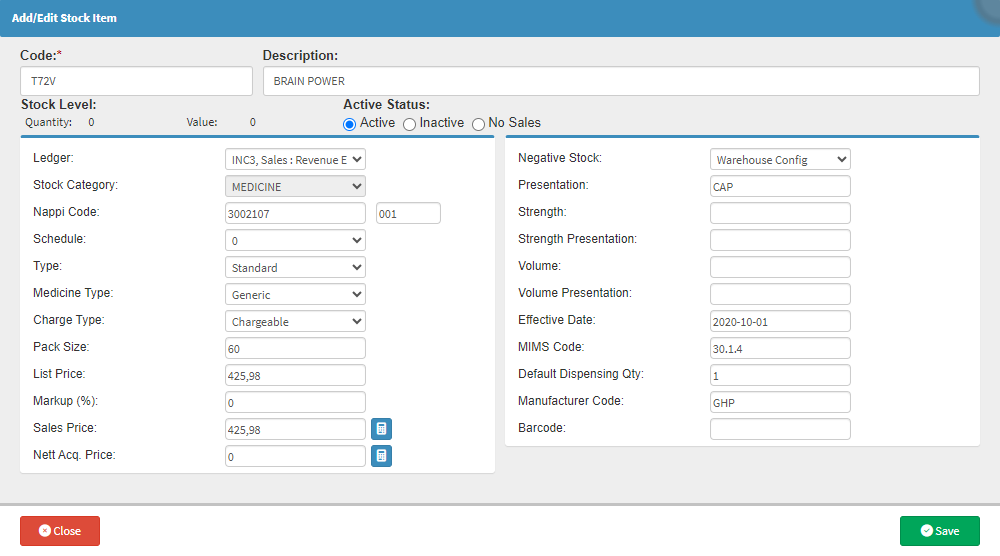1000x556 pixels.
Task: Click the Code input field T72V
Action: 136,81
